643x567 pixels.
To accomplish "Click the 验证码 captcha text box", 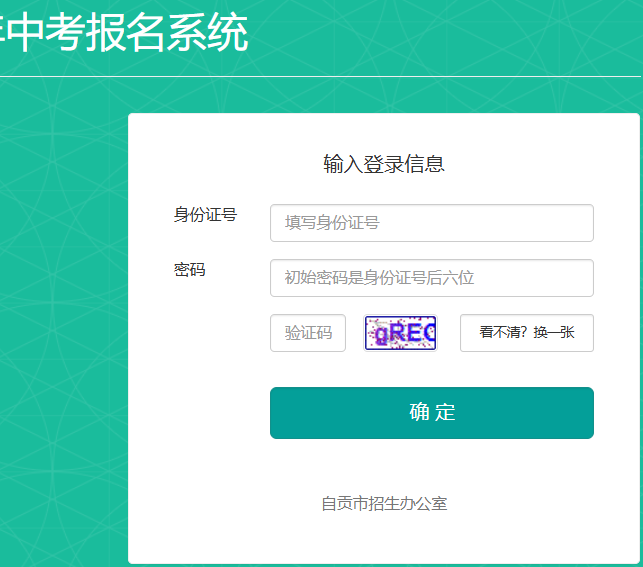I will [x=308, y=333].
